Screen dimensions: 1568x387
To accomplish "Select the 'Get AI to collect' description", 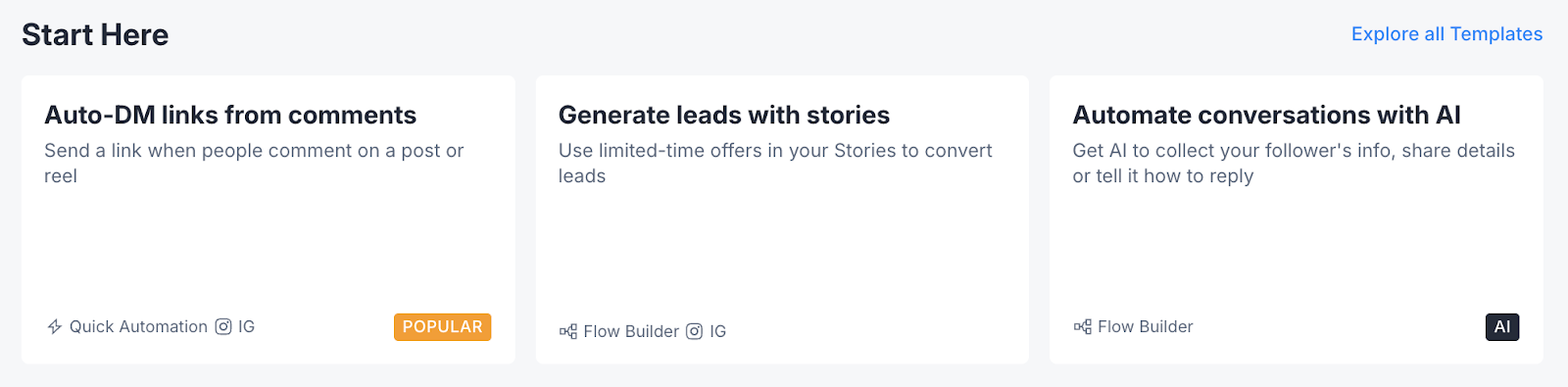I will (1294, 163).
